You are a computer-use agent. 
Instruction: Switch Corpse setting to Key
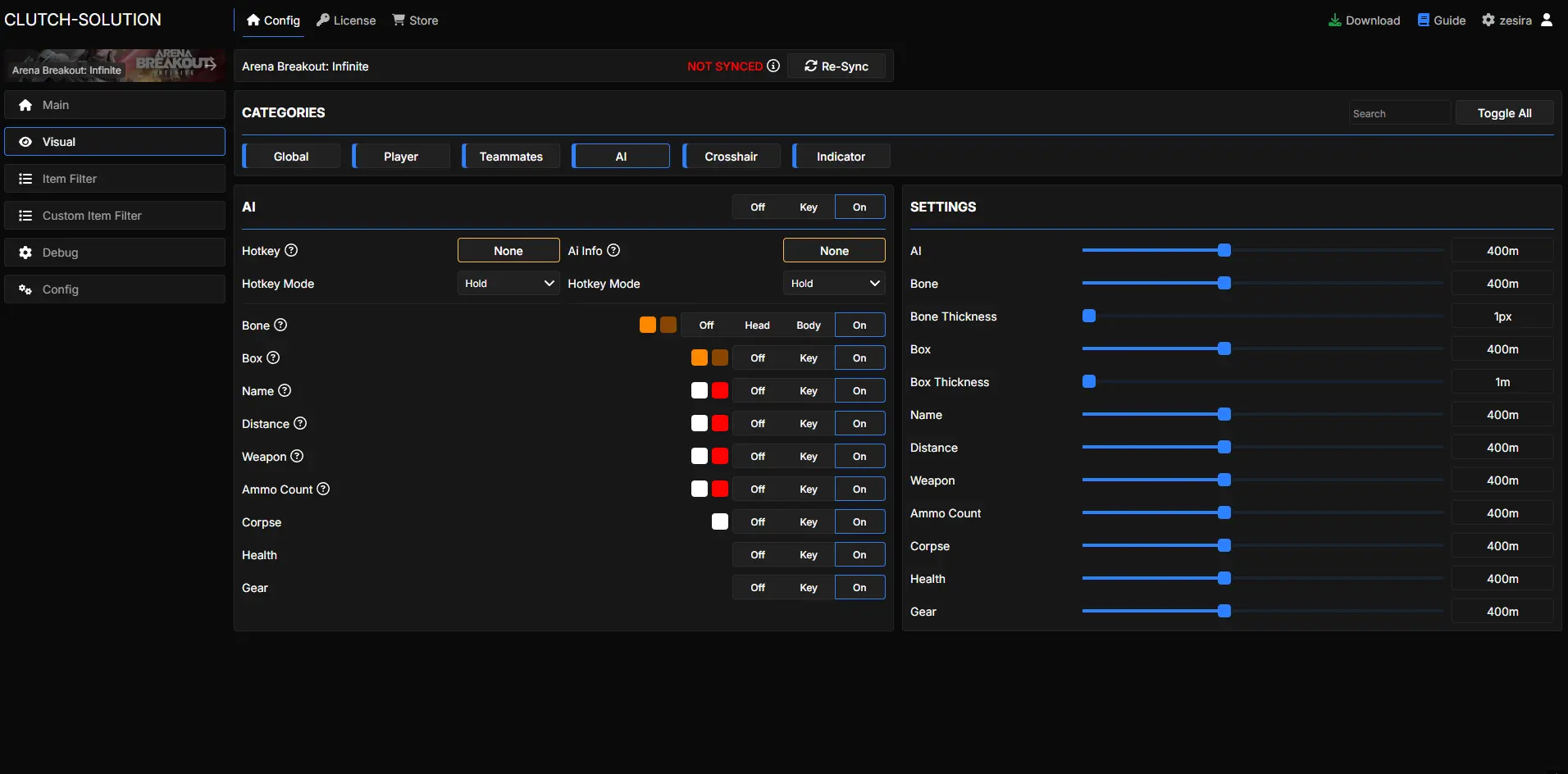click(808, 522)
